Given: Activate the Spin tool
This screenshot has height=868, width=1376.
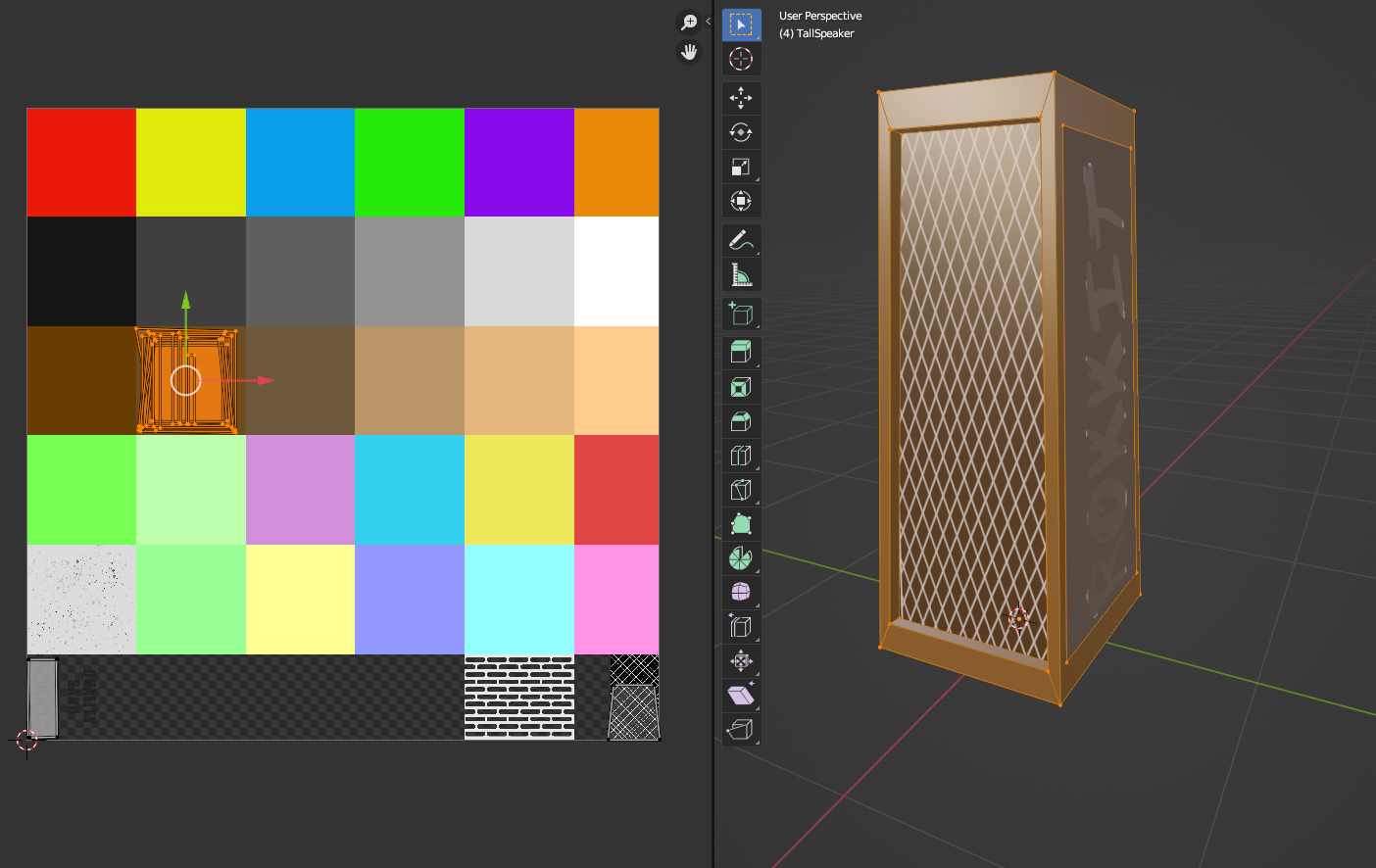Looking at the screenshot, I should 741,558.
